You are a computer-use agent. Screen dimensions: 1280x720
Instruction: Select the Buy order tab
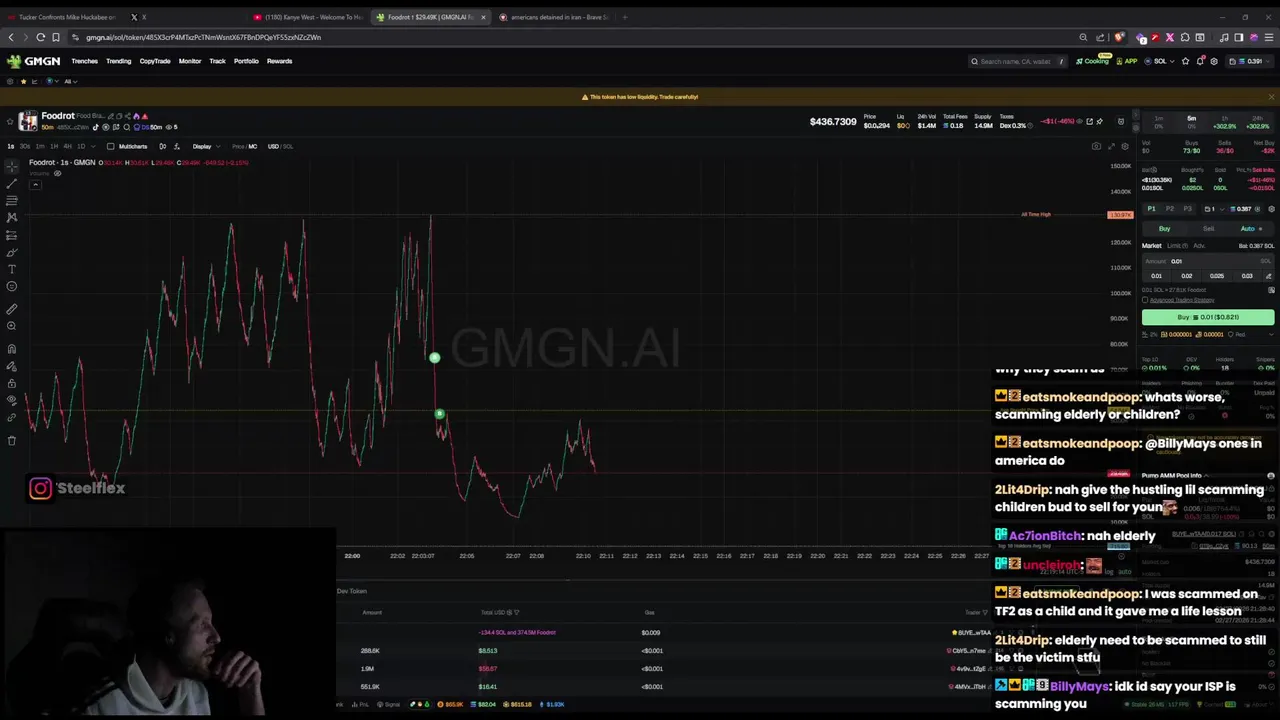1164,228
